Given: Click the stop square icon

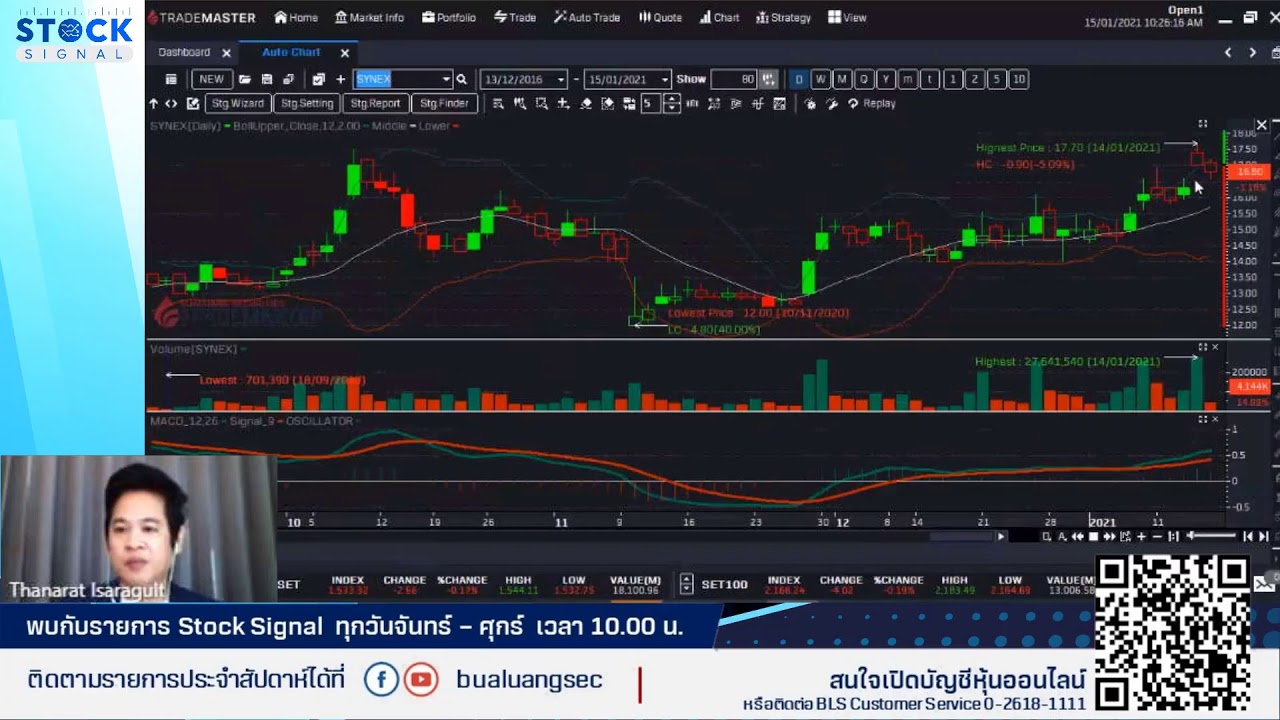Looking at the screenshot, I should (x=1094, y=537).
